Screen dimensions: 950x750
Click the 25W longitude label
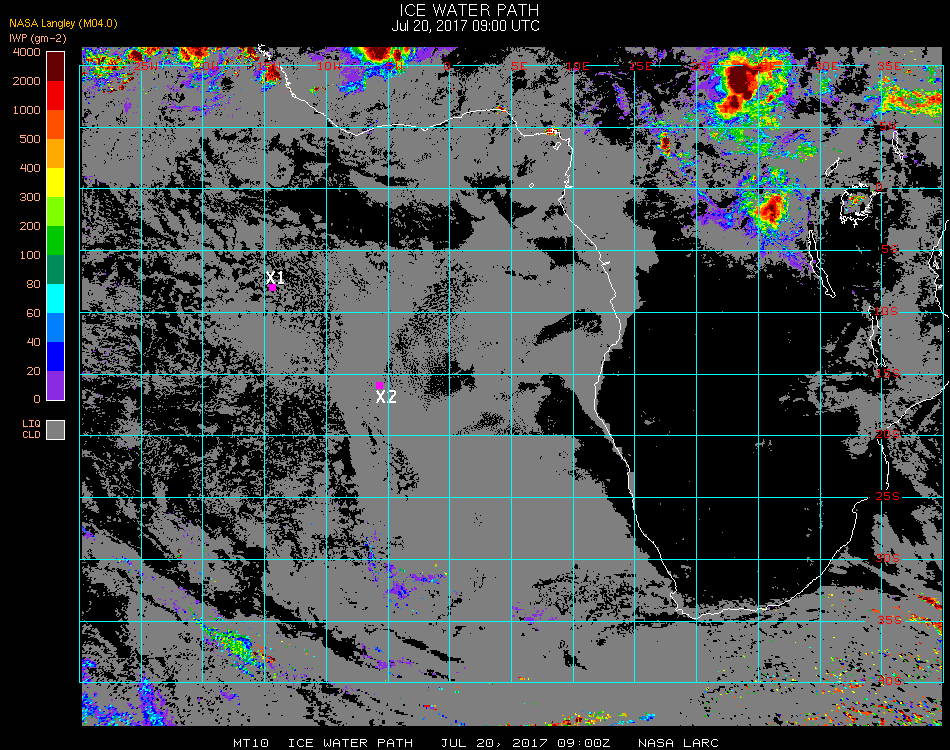pyautogui.click(x=145, y=66)
